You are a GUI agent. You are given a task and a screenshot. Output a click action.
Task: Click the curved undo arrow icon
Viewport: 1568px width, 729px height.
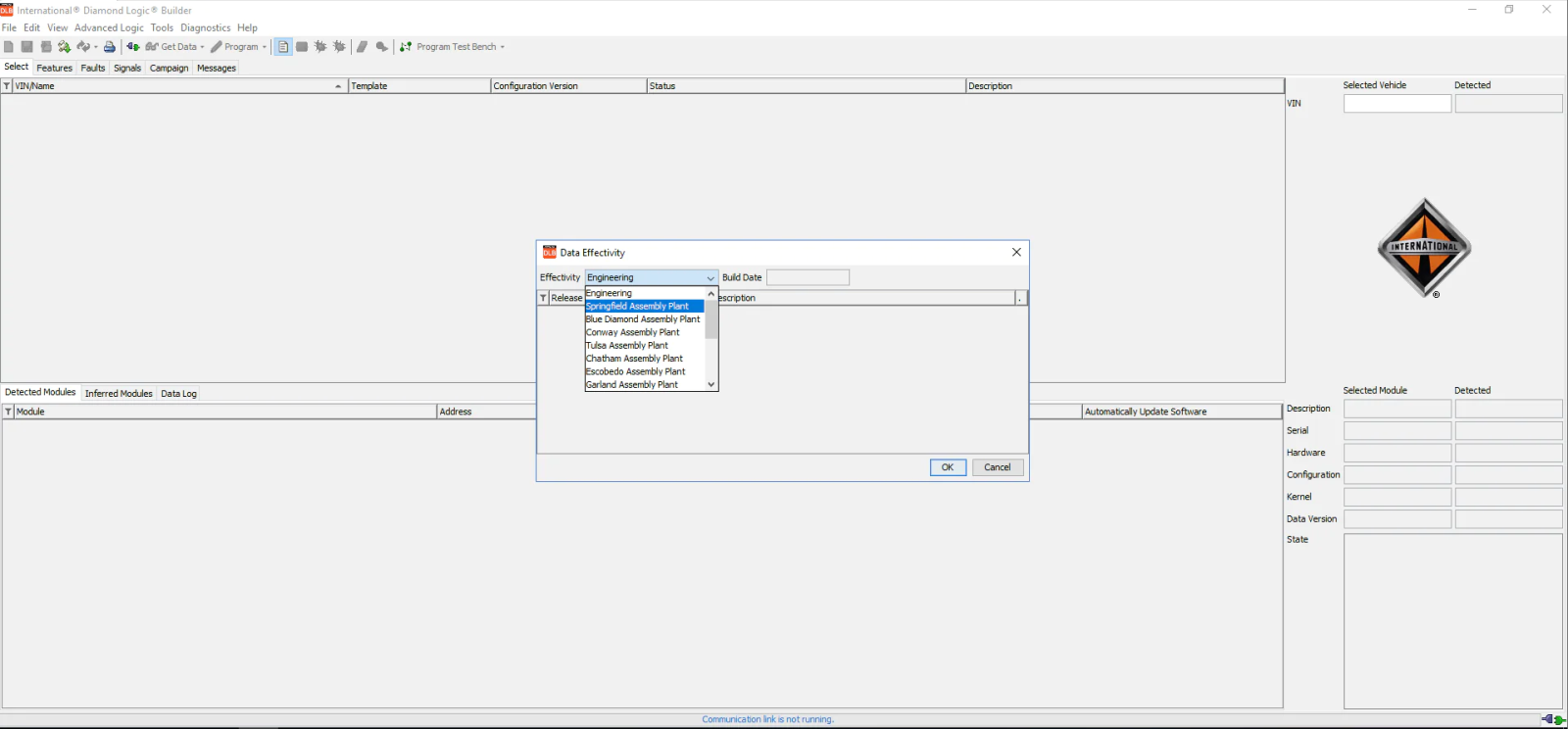[83, 47]
